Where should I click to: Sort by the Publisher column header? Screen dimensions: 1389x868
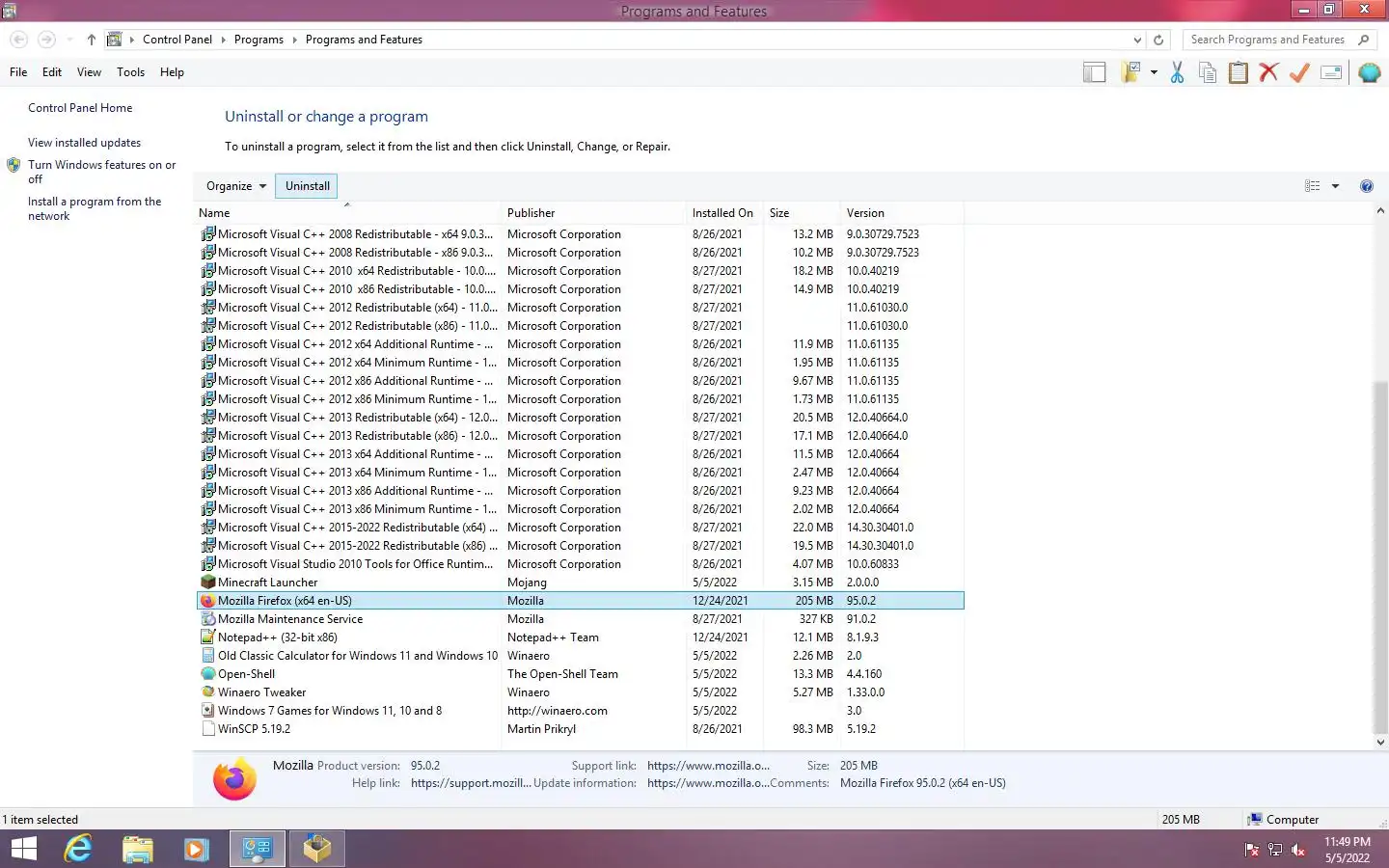(x=594, y=213)
